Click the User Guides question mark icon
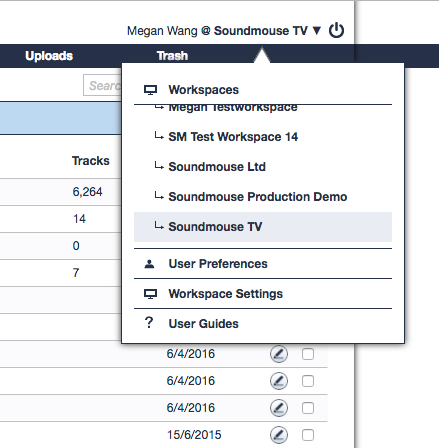This screenshot has height=448, width=439. coord(149,323)
